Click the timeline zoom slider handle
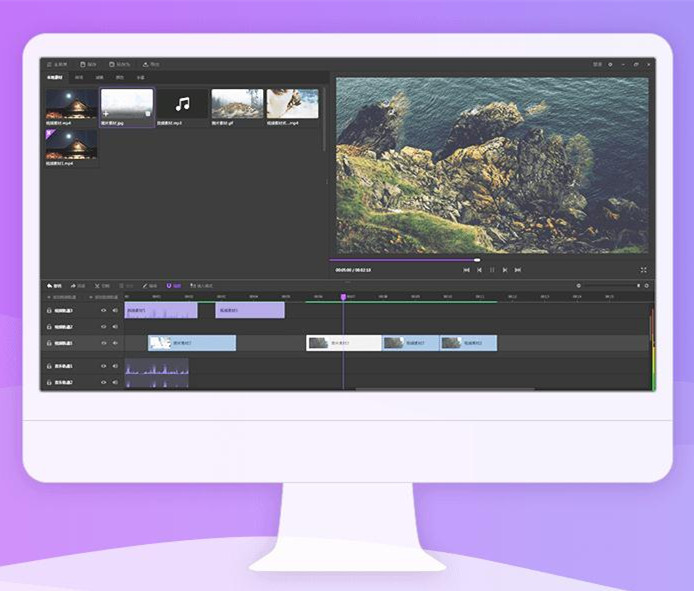The image size is (694, 591). coord(638,286)
